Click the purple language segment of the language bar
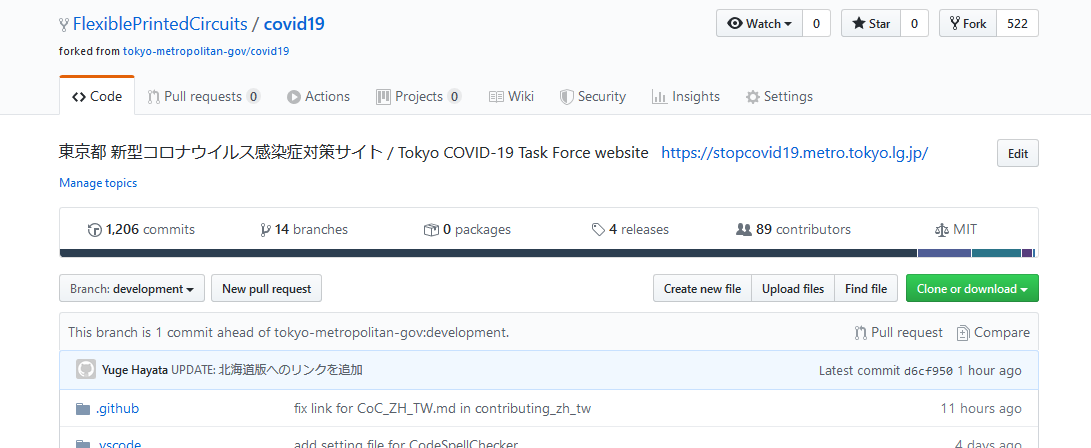Viewport: 1091px width, 448px height. pos(944,253)
